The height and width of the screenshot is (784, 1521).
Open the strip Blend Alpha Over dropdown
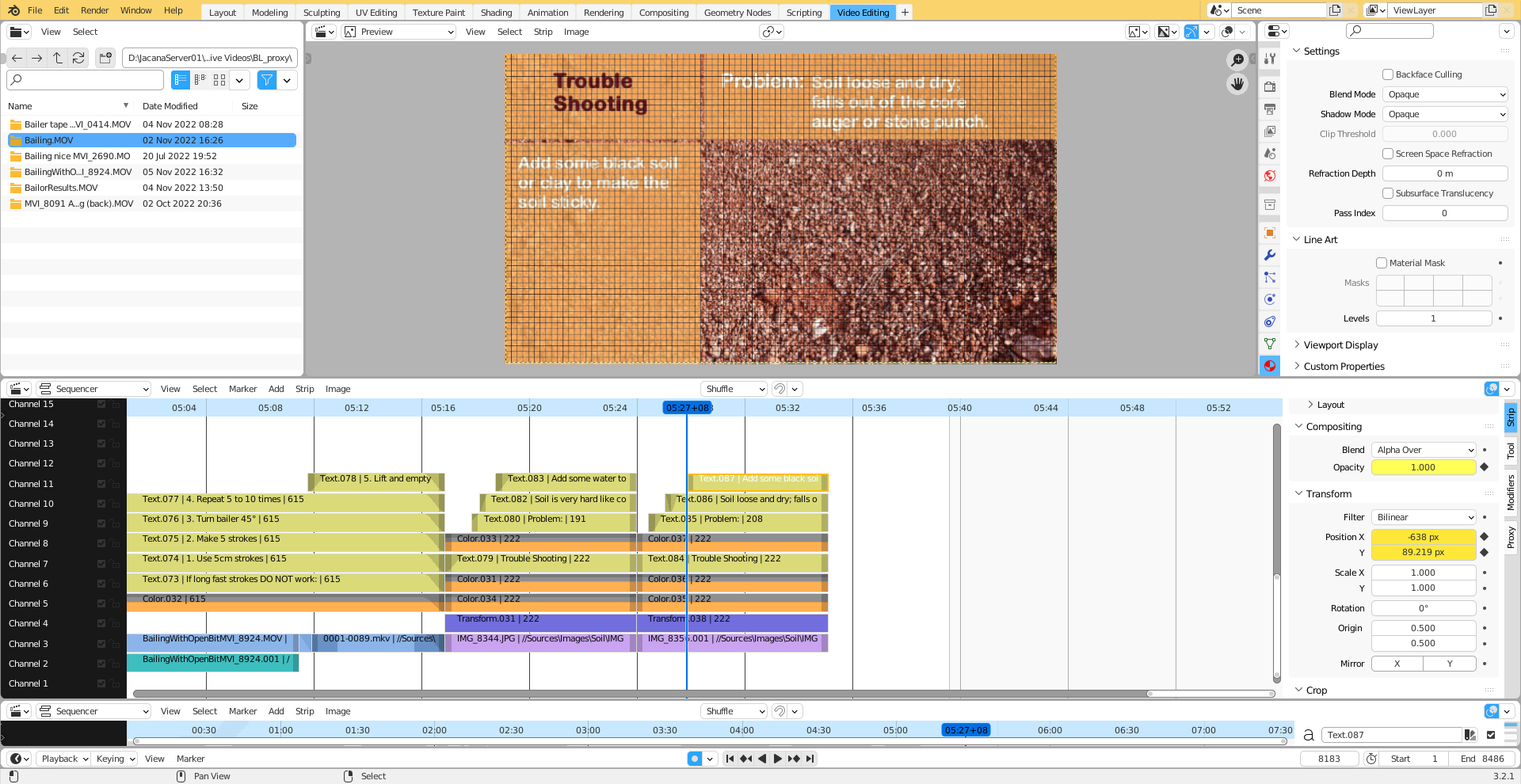1424,450
